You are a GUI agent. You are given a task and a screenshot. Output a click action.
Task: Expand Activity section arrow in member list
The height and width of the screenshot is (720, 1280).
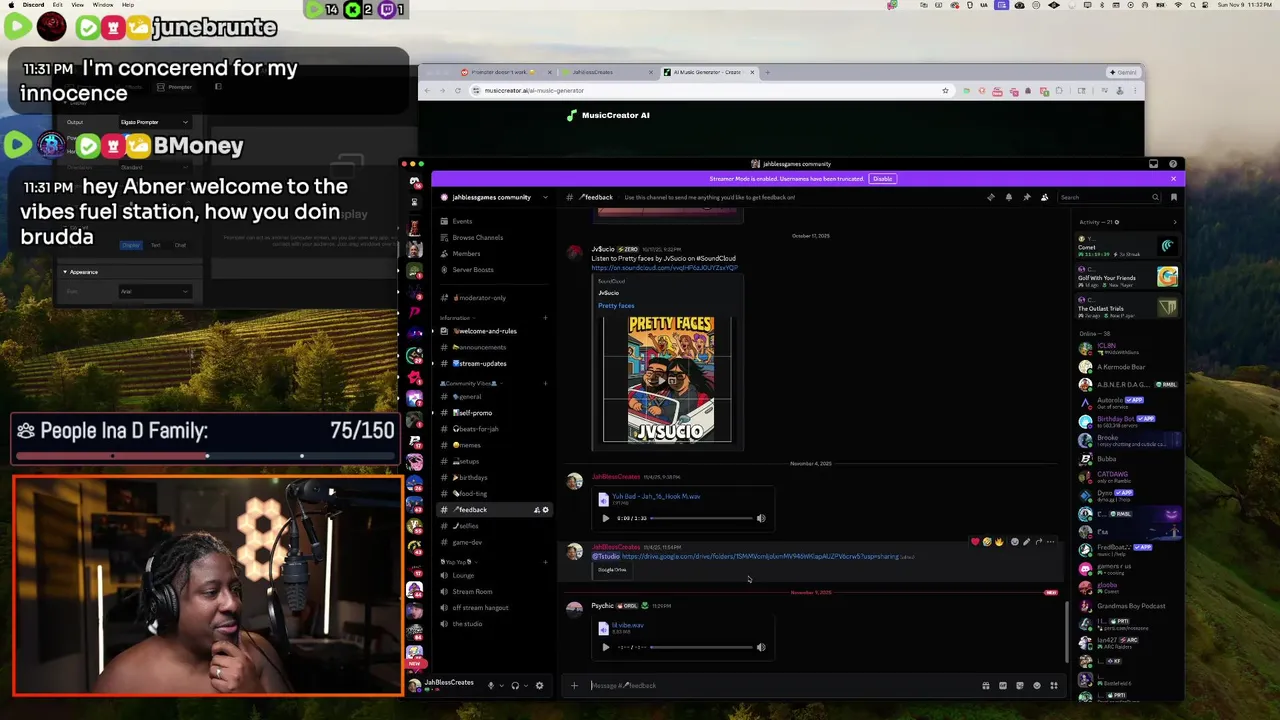(x=1174, y=222)
